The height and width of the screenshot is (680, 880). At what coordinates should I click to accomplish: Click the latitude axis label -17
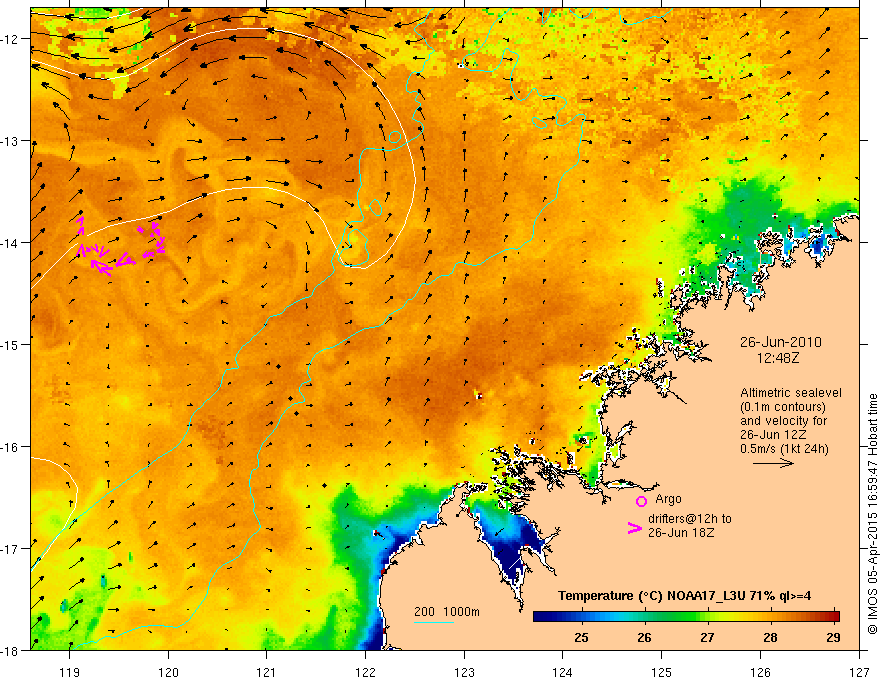[10, 549]
